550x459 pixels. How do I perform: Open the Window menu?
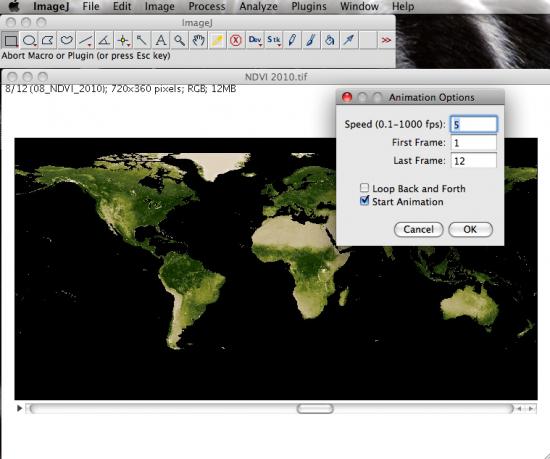tap(359, 6)
